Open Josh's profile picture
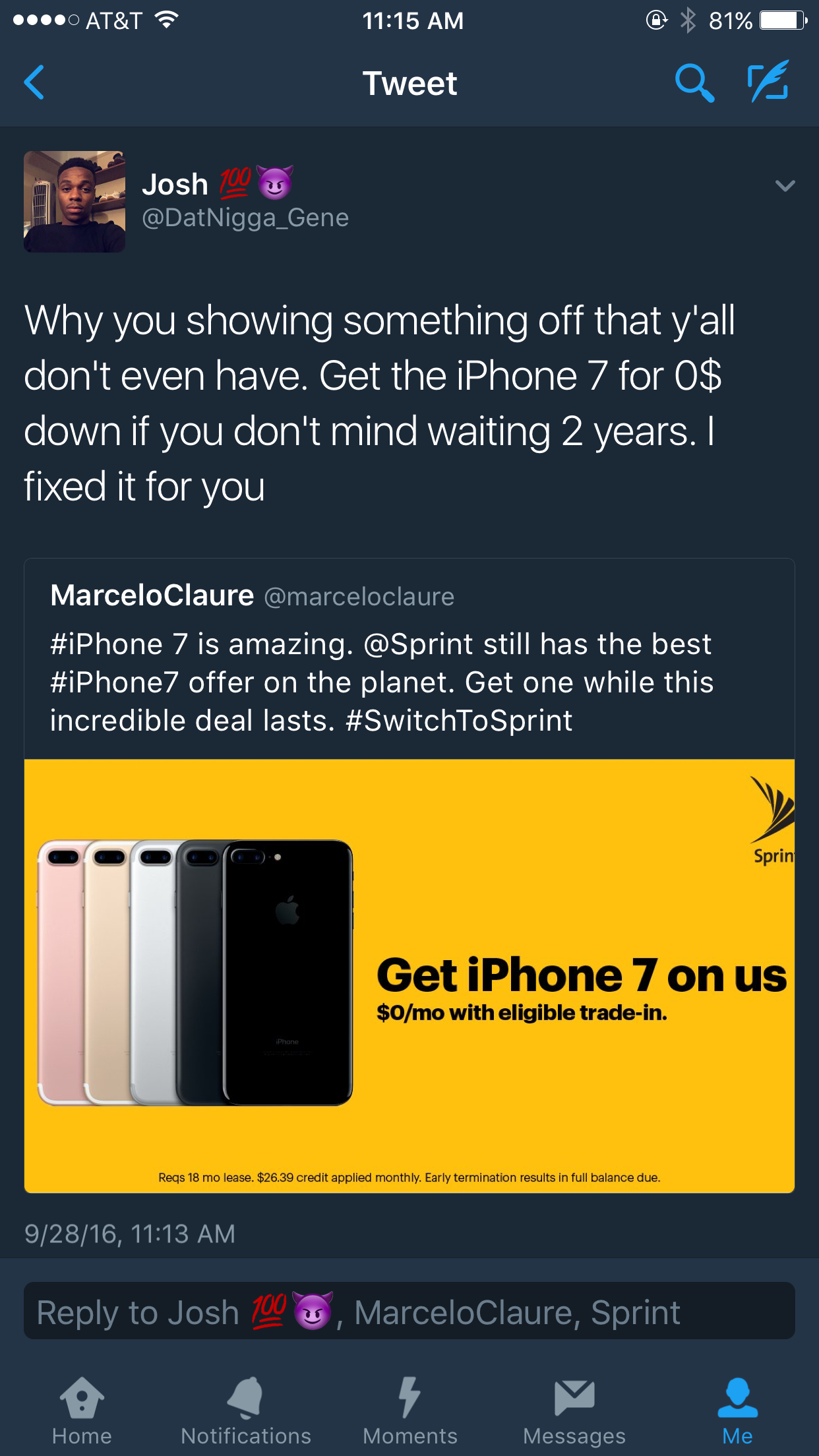Viewport: 819px width, 1456px height. [75, 202]
